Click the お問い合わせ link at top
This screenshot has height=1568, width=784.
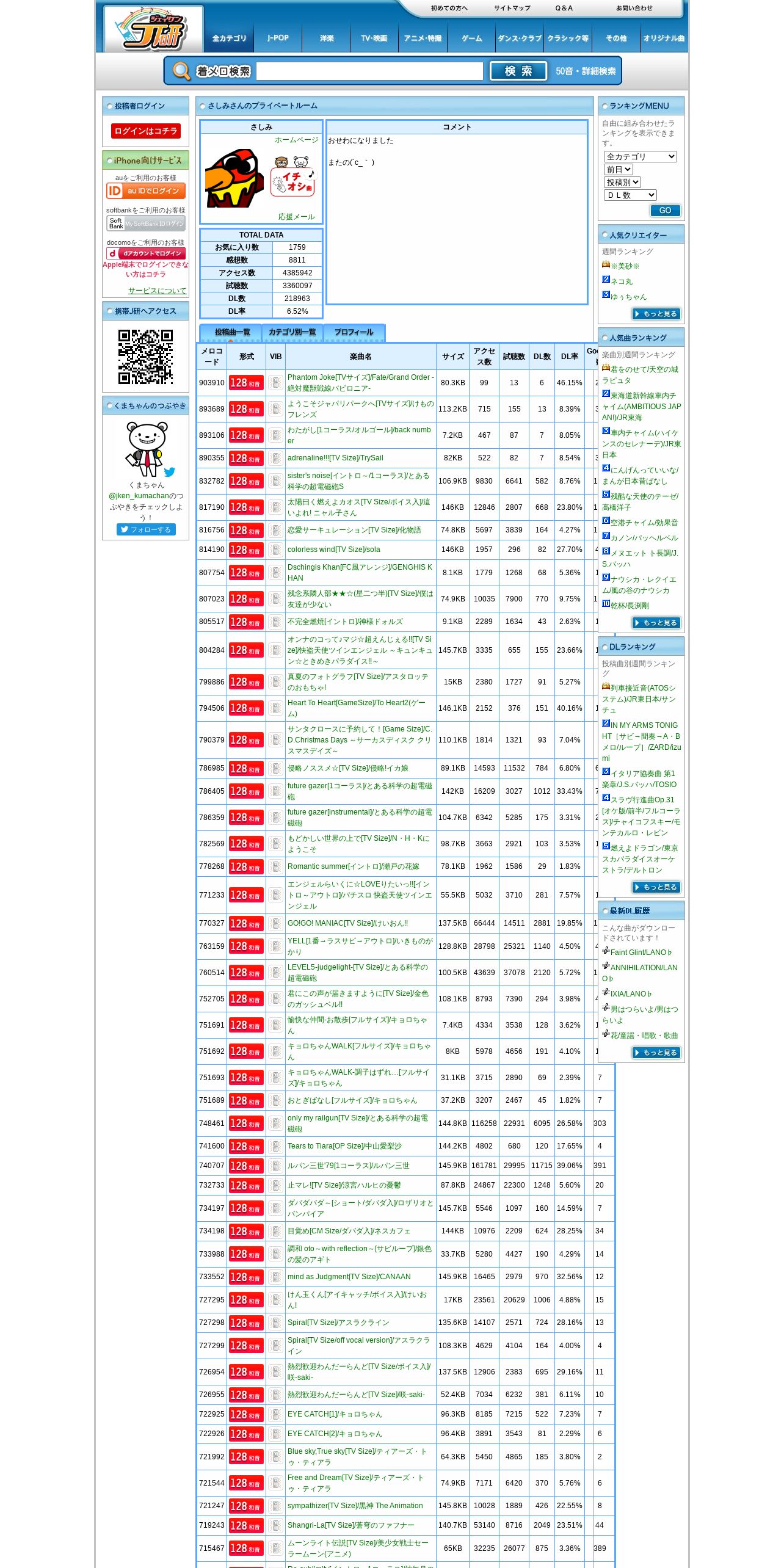[x=634, y=8]
